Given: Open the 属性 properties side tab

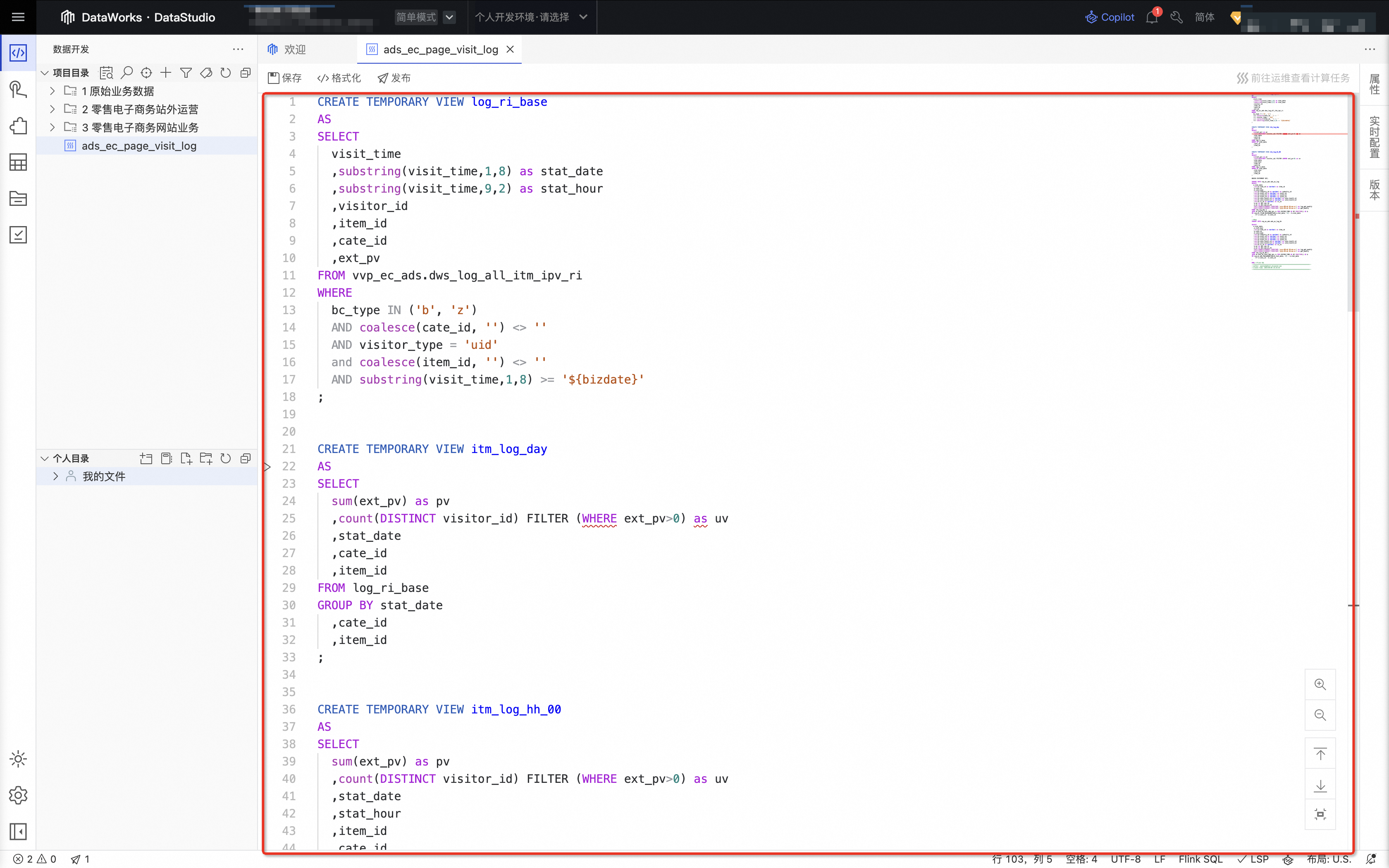Looking at the screenshot, I should 1375,84.
